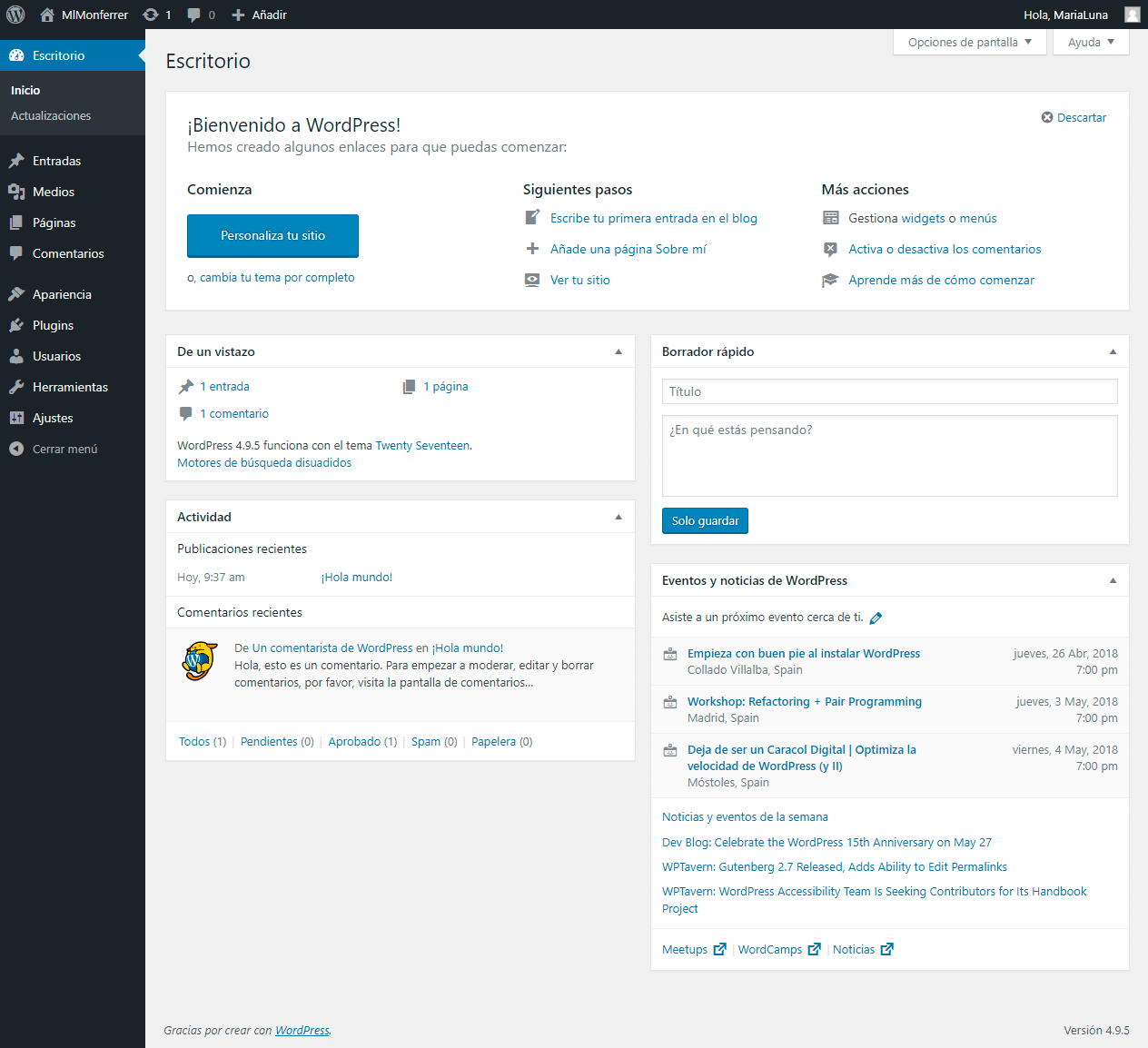Click the WordPress logo in the admin bar
The height and width of the screenshot is (1048, 1148).
(x=15, y=14)
